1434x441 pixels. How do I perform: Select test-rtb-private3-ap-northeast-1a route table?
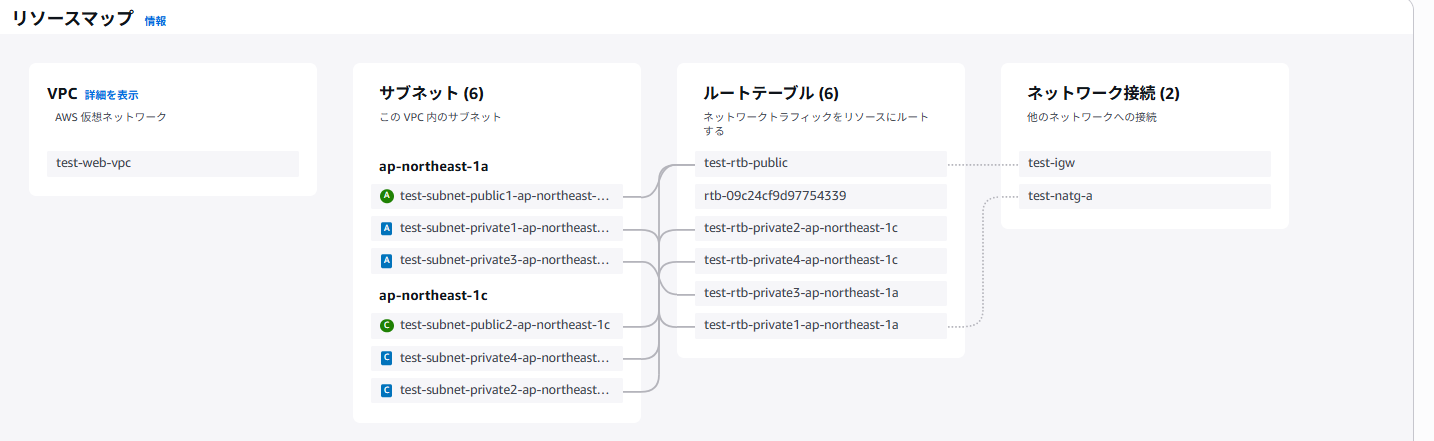coord(820,293)
